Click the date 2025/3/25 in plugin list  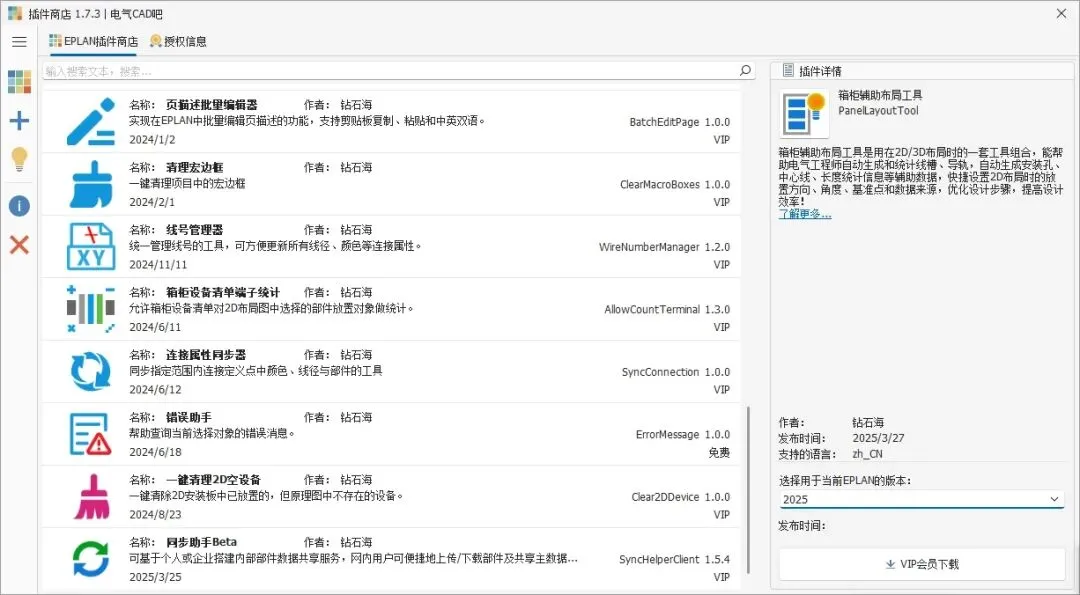coord(156,577)
